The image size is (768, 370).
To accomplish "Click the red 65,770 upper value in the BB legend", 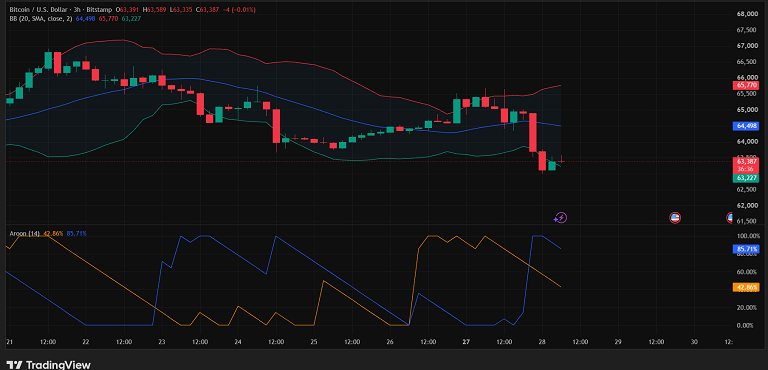I will pyautogui.click(x=108, y=19).
